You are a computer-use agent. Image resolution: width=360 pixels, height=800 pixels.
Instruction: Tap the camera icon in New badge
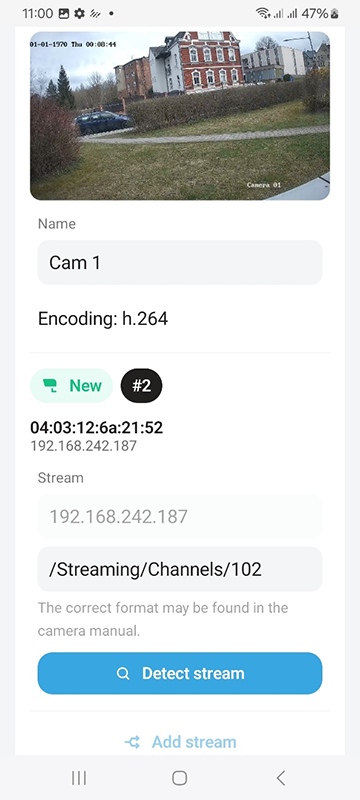click(x=49, y=385)
